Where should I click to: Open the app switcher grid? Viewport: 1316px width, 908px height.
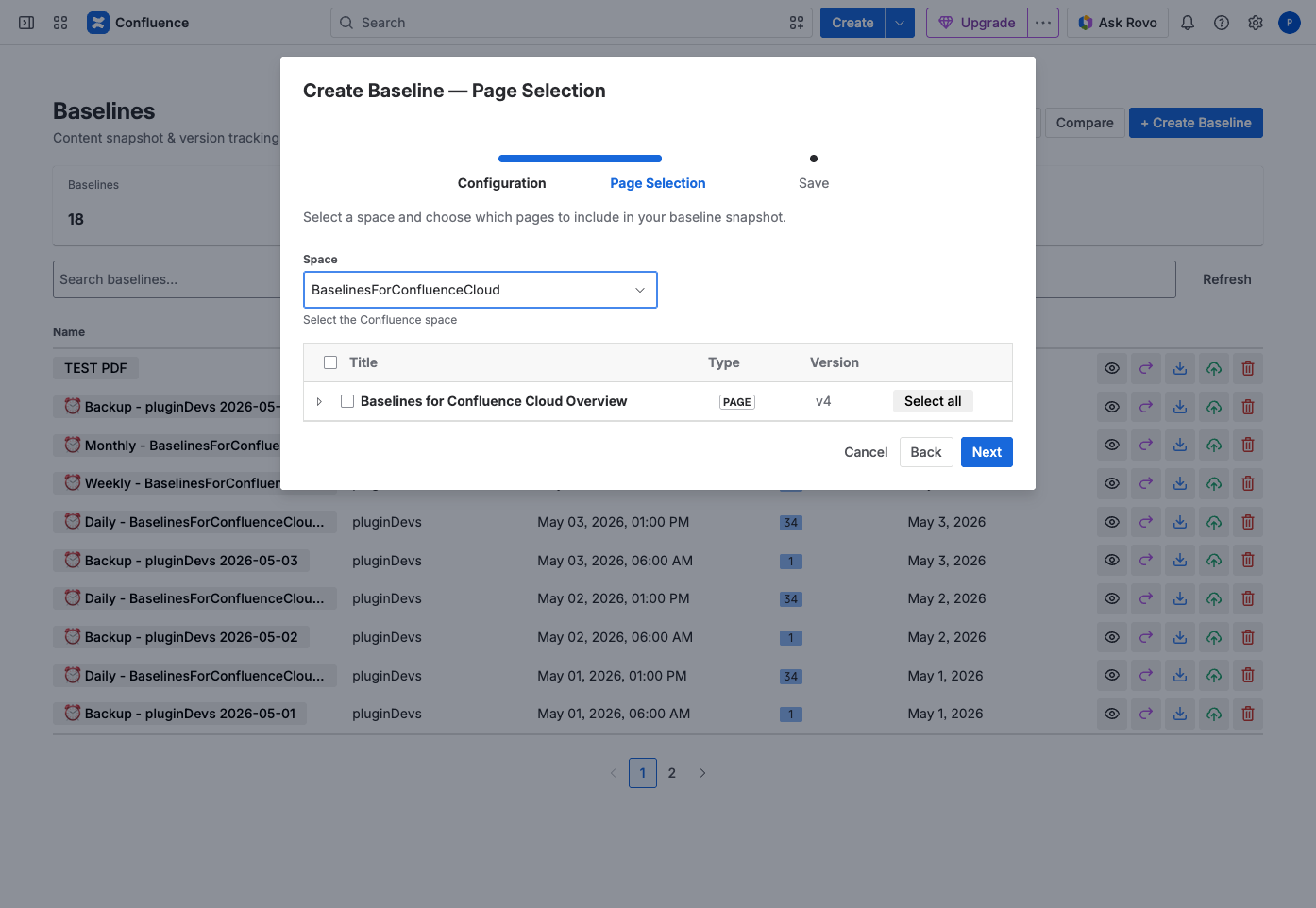[x=60, y=23]
